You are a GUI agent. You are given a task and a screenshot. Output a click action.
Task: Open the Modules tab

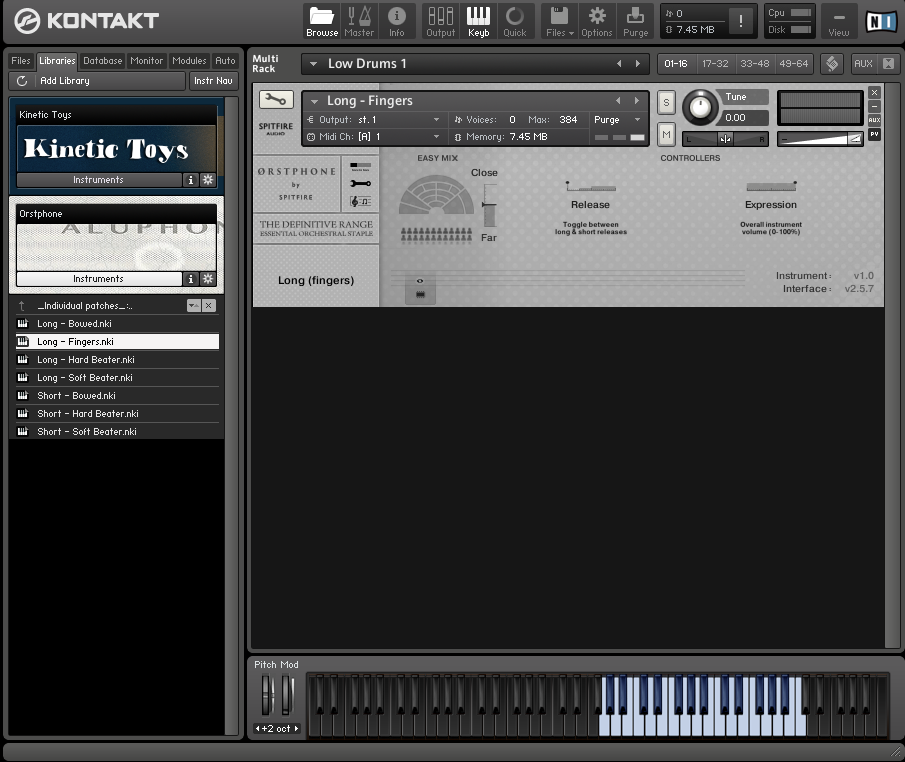(189, 61)
